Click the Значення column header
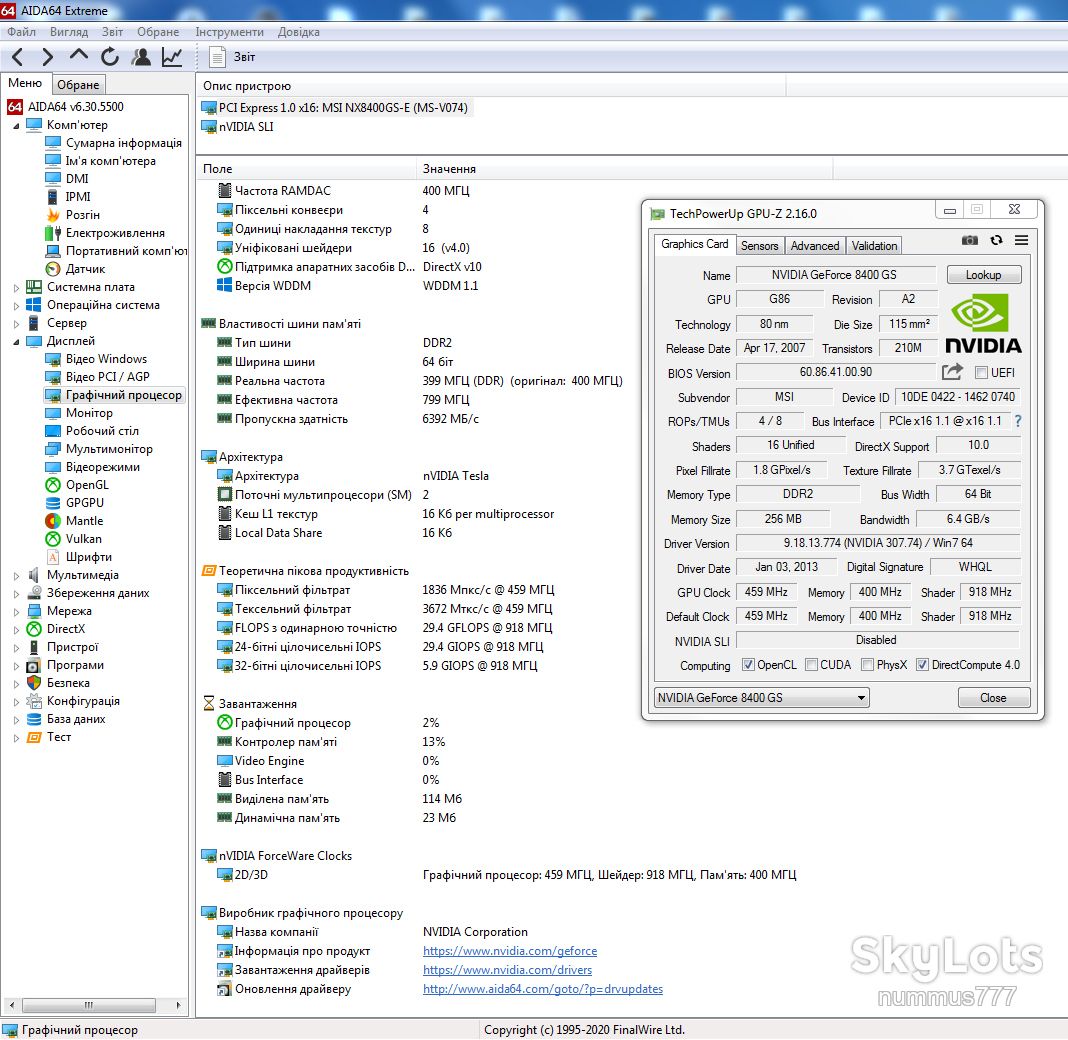Image resolution: width=1068 pixels, height=1040 pixels. tap(624, 169)
